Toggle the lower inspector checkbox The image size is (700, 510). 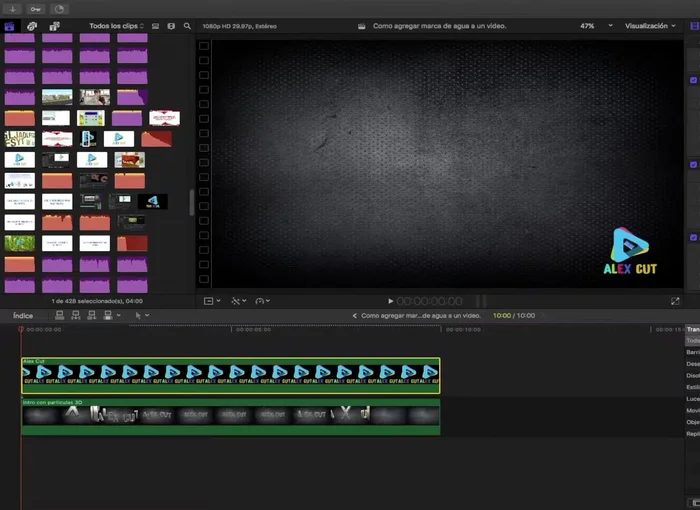(x=693, y=237)
